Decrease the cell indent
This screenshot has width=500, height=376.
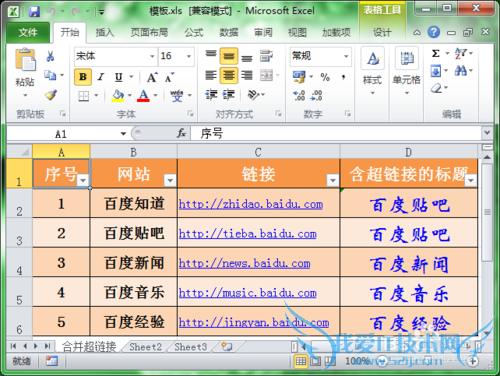tap(211, 95)
